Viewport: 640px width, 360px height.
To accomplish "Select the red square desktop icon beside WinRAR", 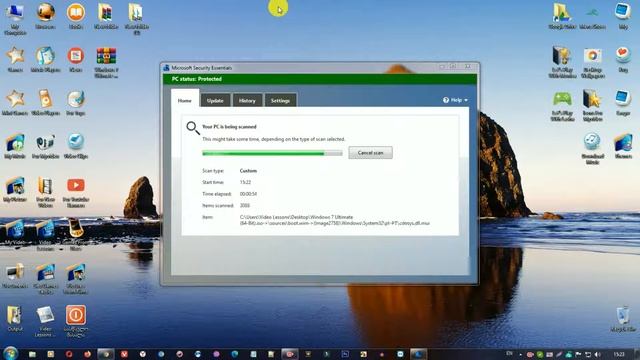I will tap(76, 56).
